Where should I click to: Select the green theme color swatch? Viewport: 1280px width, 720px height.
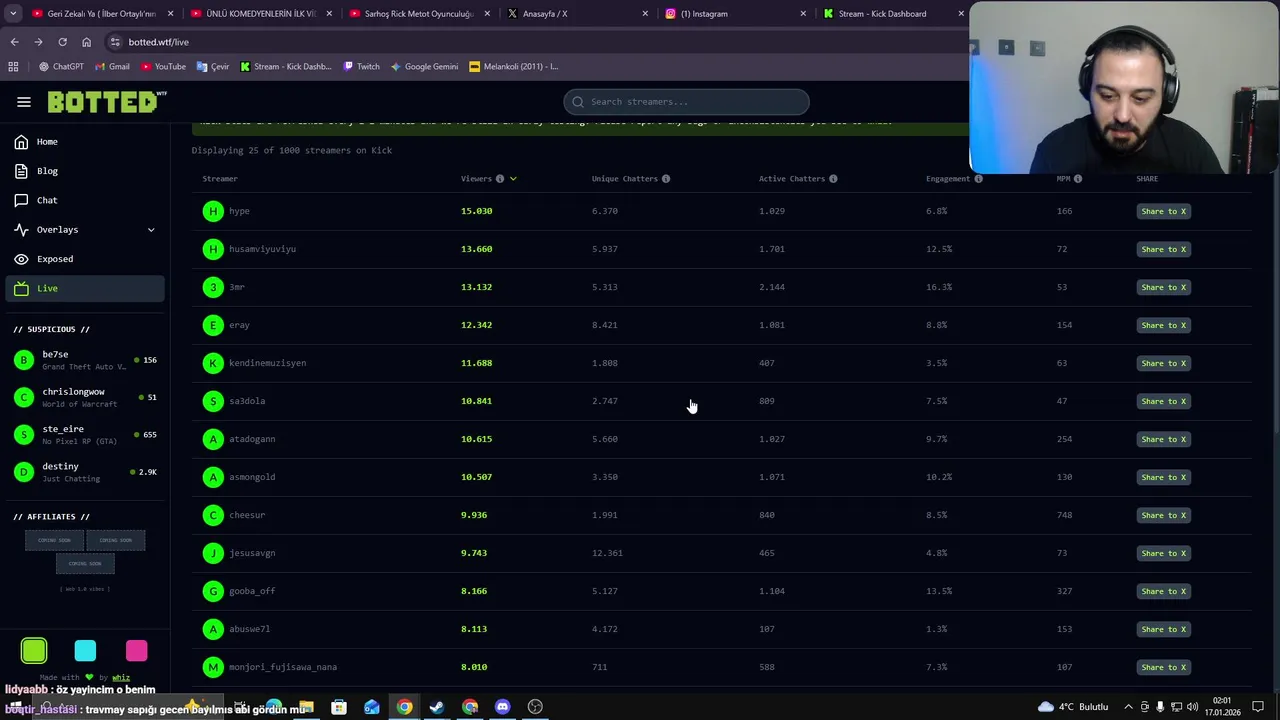pos(34,651)
